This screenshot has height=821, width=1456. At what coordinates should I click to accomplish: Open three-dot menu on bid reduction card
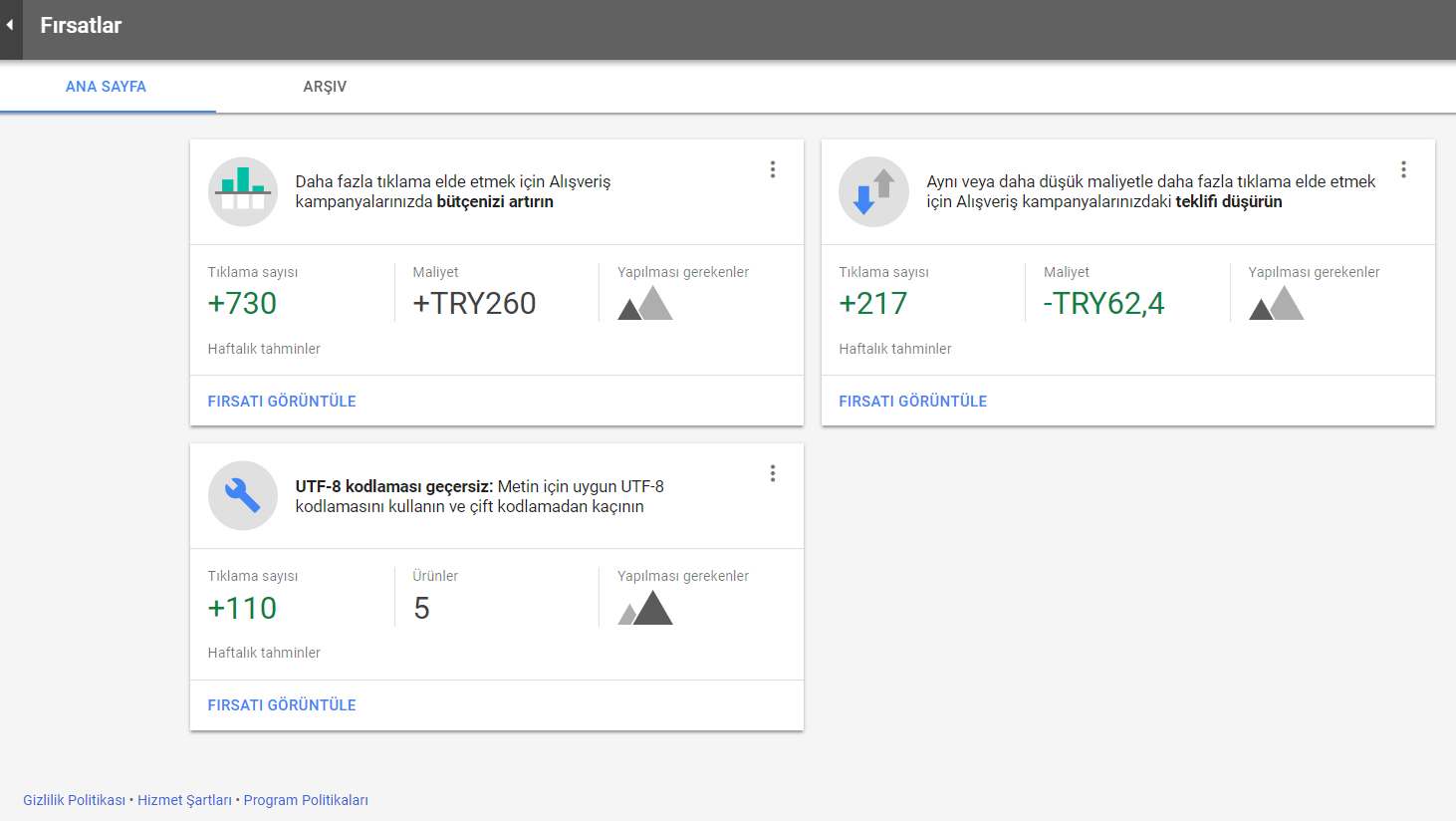tap(1403, 169)
